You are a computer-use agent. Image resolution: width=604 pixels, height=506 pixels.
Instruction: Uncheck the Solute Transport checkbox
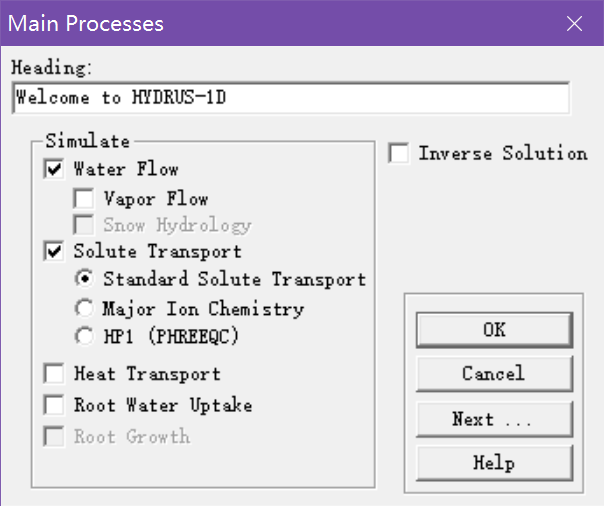(54, 252)
